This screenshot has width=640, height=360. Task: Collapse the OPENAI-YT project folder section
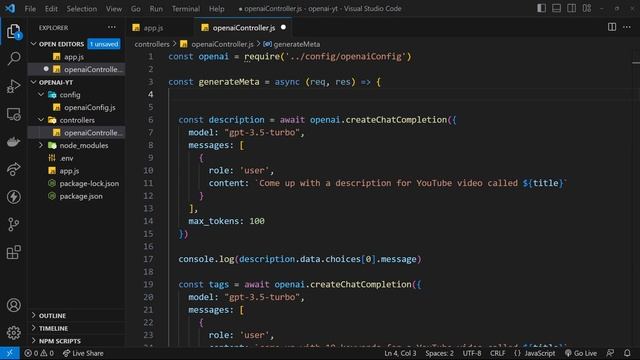[34, 82]
